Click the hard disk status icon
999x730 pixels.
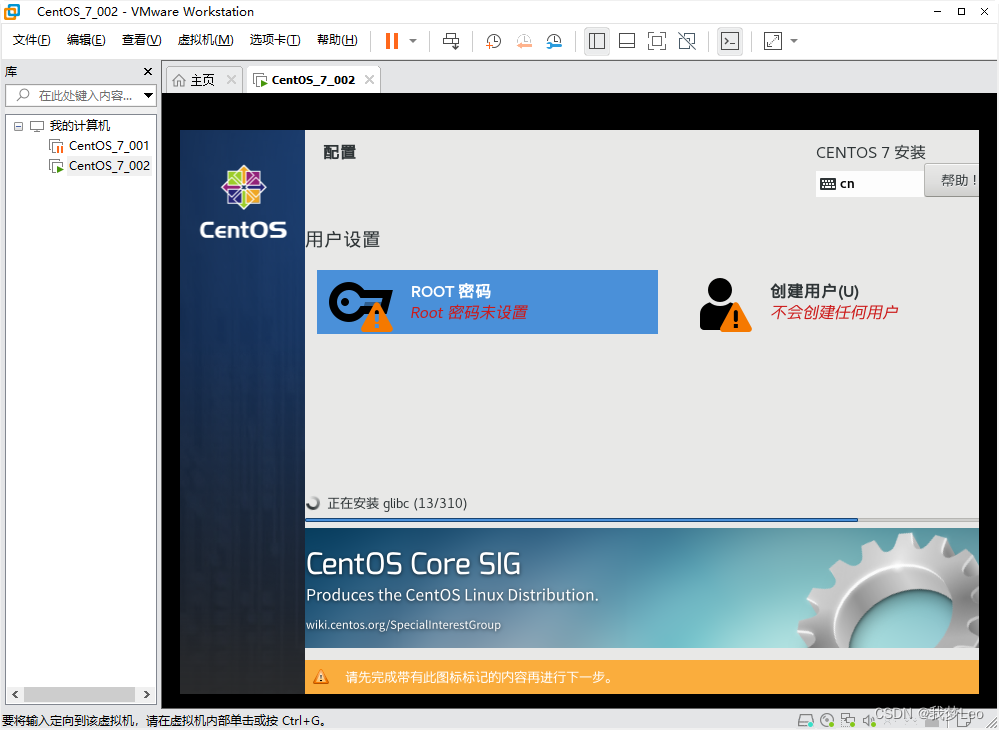805,720
